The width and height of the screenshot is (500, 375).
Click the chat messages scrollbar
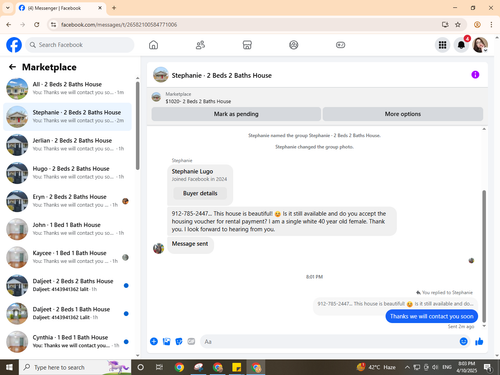click(x=484, y=256)
